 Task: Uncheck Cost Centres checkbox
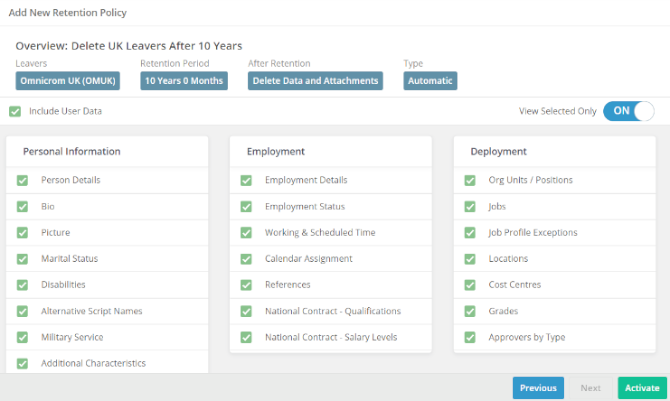pyautogui.click(x=470, y=285)
